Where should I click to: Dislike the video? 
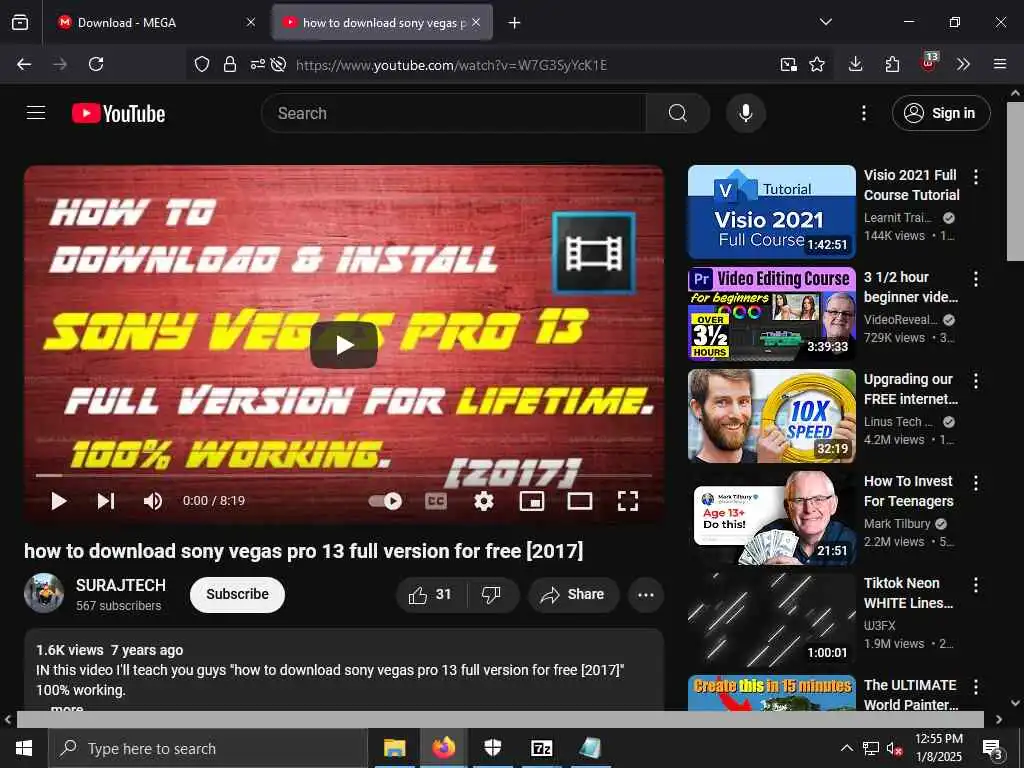492,594
